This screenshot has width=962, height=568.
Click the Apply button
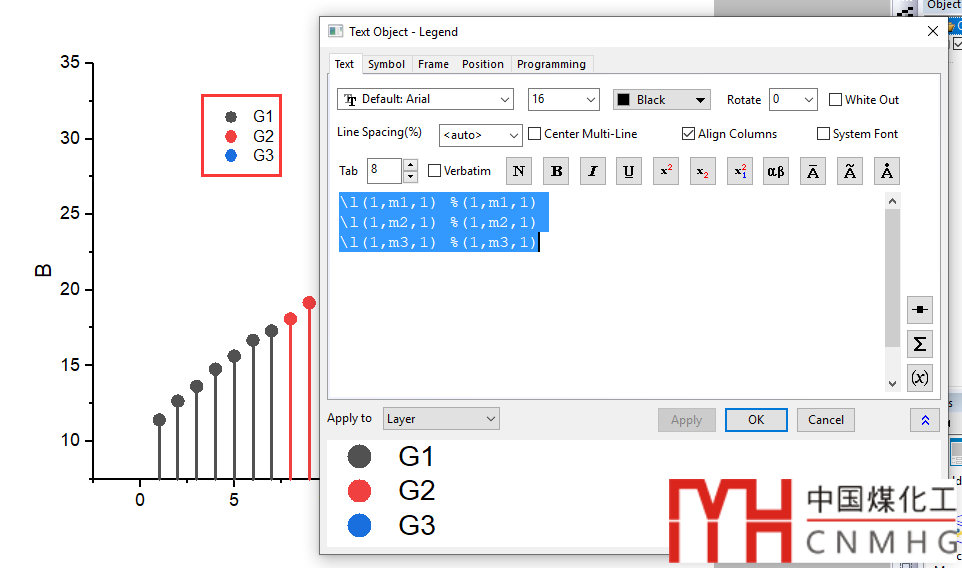click(687, 420)
